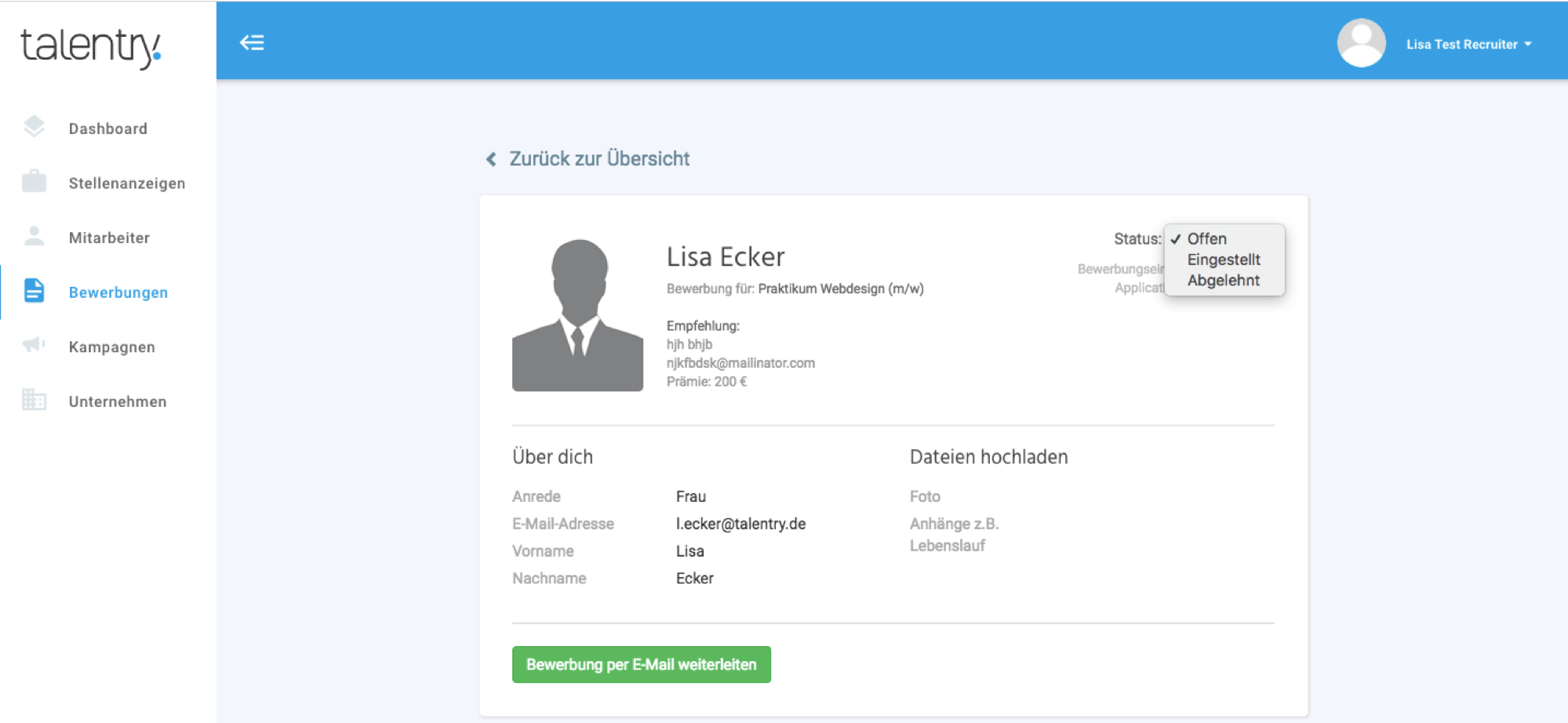Click the Unternehmen building icon
Image resolution: width=1568 pixels, height=723 pixels.
pyautogui.click(x=34, y=400)
